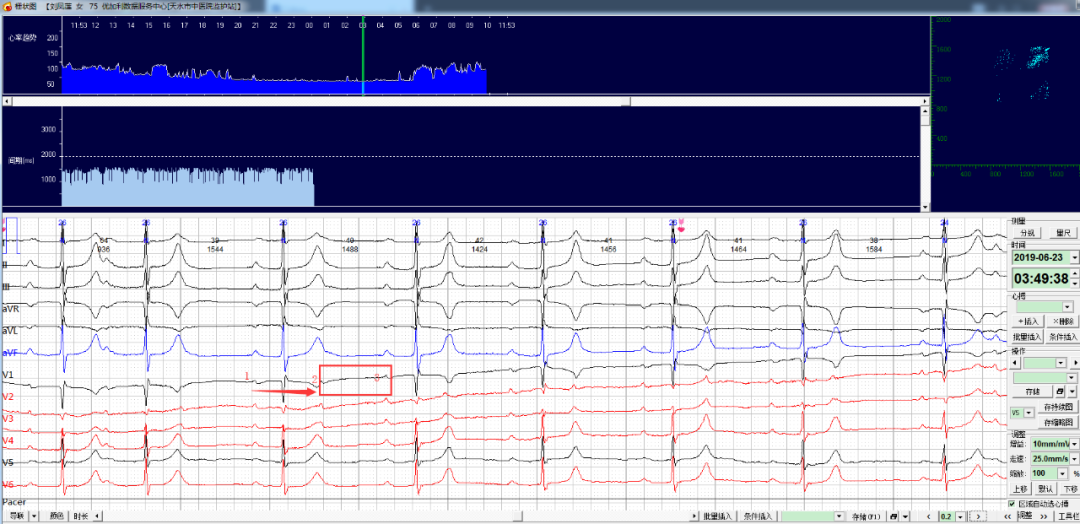
Task: Click the beat interval value 1544
Action: (x=216, y=249)
